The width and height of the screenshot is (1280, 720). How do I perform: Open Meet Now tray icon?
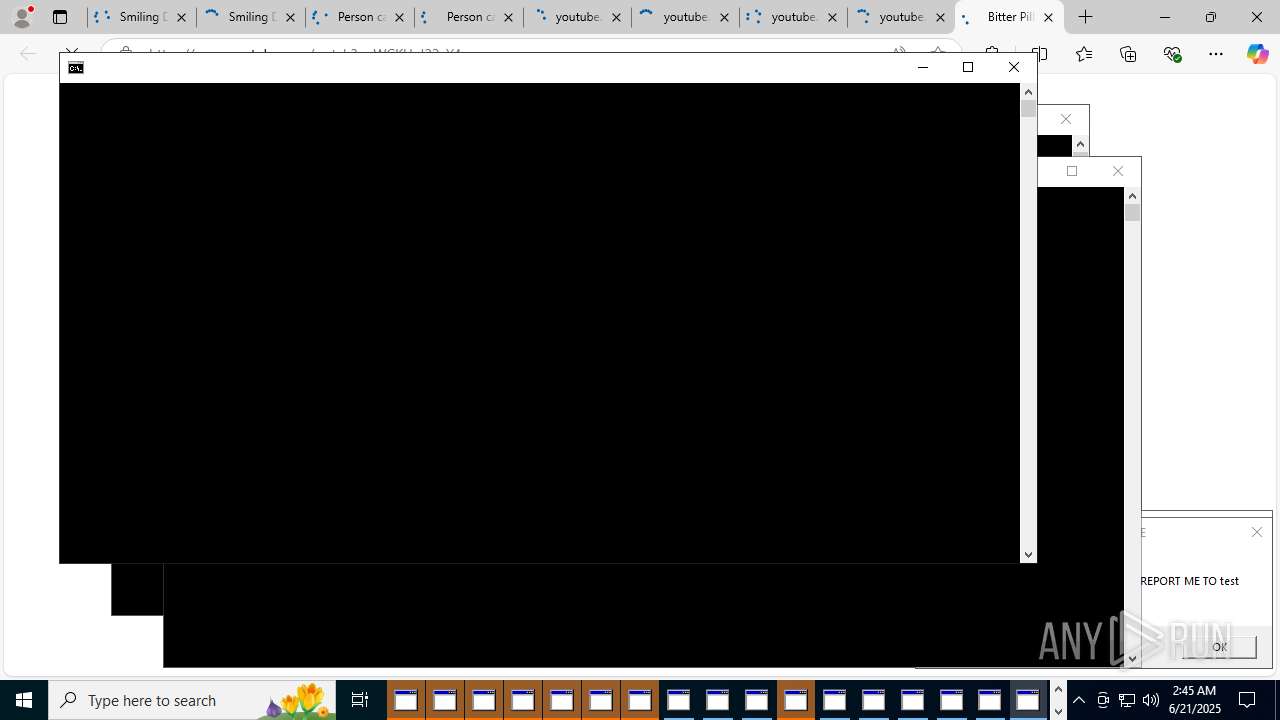(x=1103, y=700)
